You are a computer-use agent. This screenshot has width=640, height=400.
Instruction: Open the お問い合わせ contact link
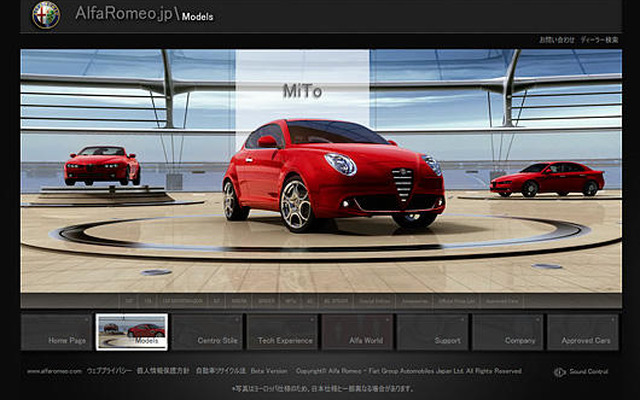(557, 40)
